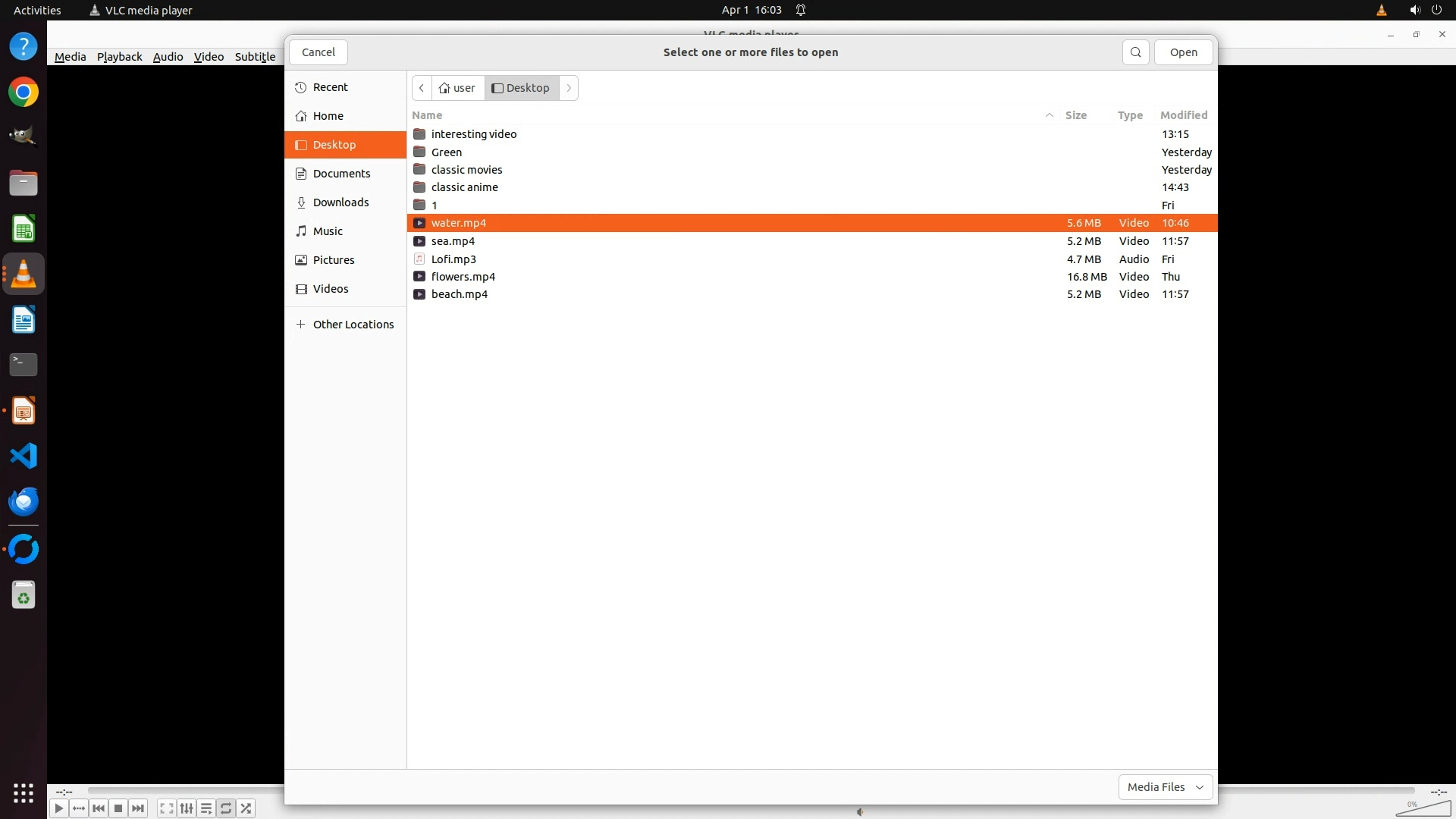Viewport: 1456px width, 819px height.
Task: Open the Audio menu
Action: click(168, 57)
